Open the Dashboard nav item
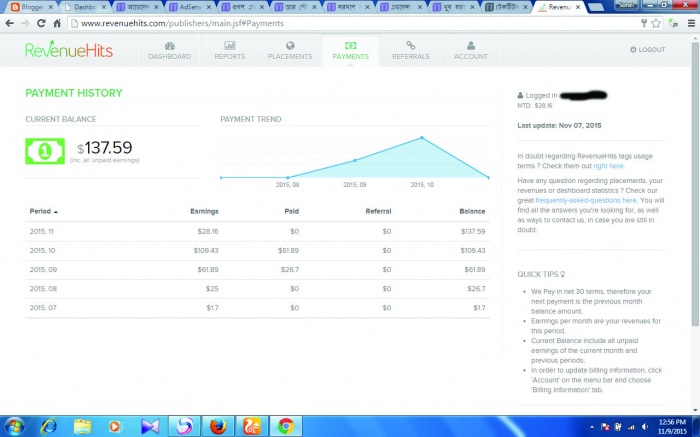Image resolution: width=700 pixels, height=437 pixels. (x=170, y=50)
